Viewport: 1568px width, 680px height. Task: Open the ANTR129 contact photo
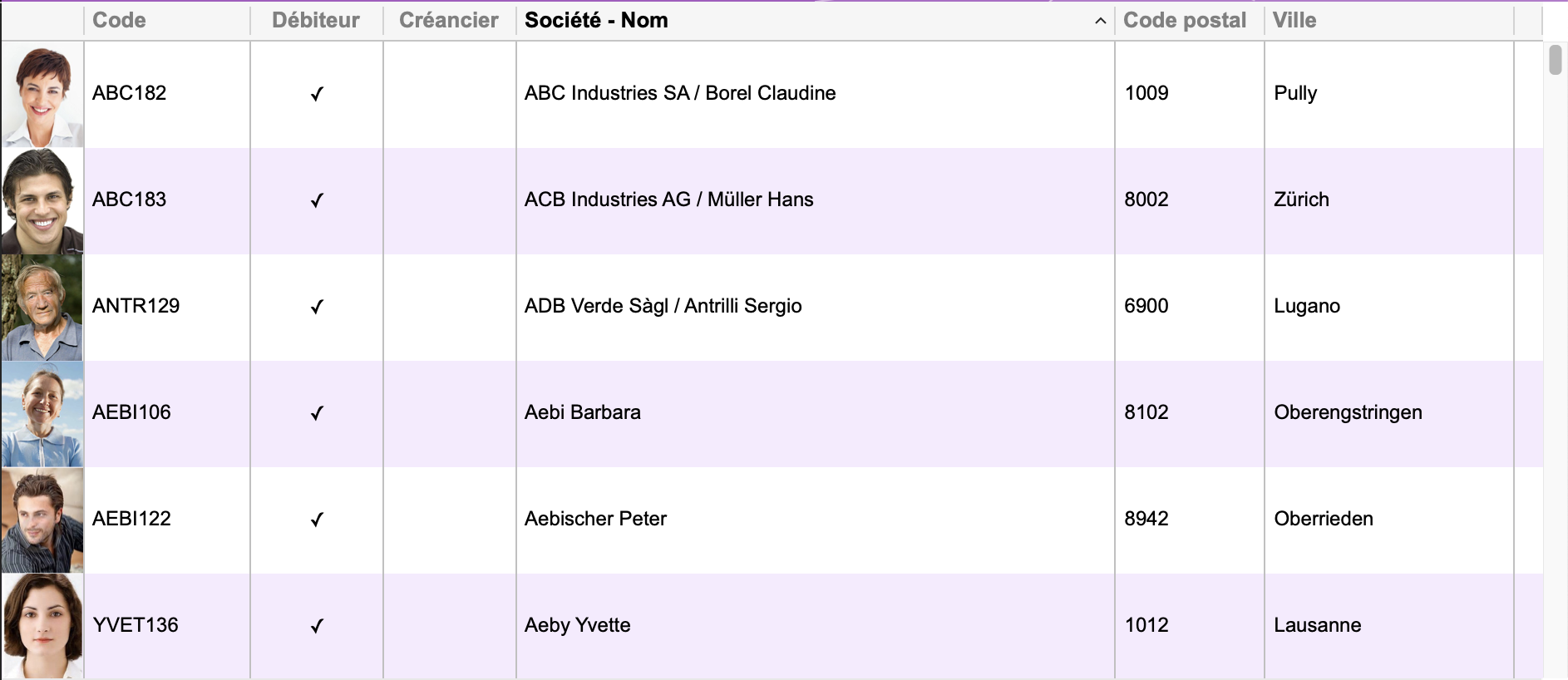[42, 308]
